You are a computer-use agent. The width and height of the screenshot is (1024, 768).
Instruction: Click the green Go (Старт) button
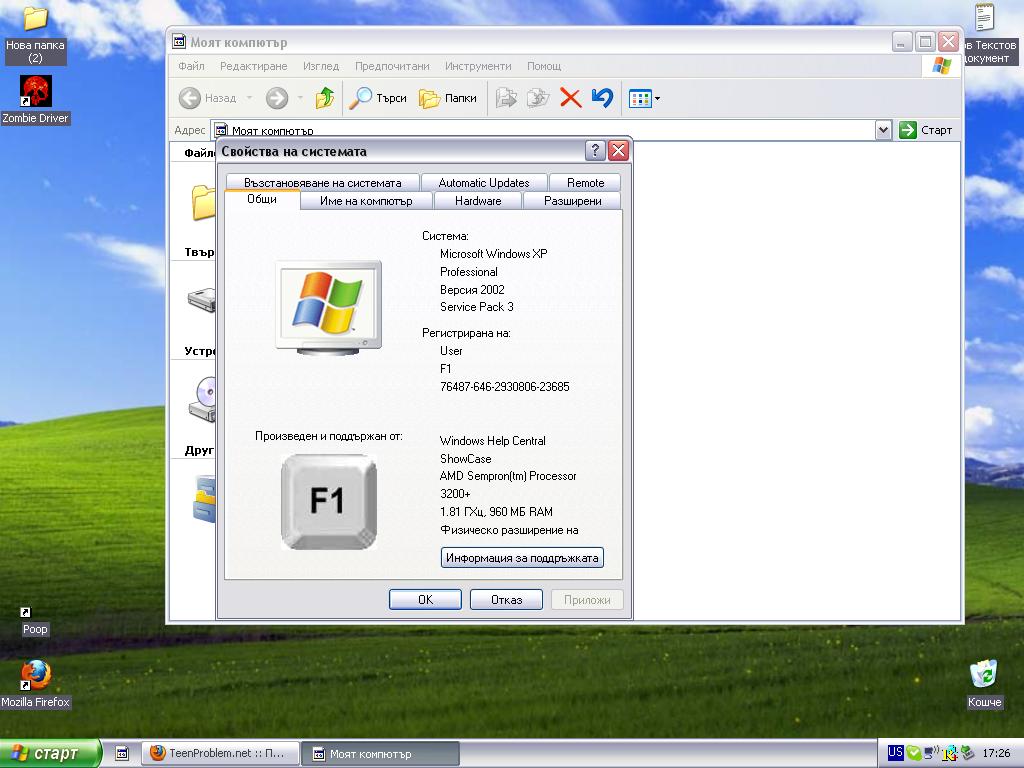[925, 130]
